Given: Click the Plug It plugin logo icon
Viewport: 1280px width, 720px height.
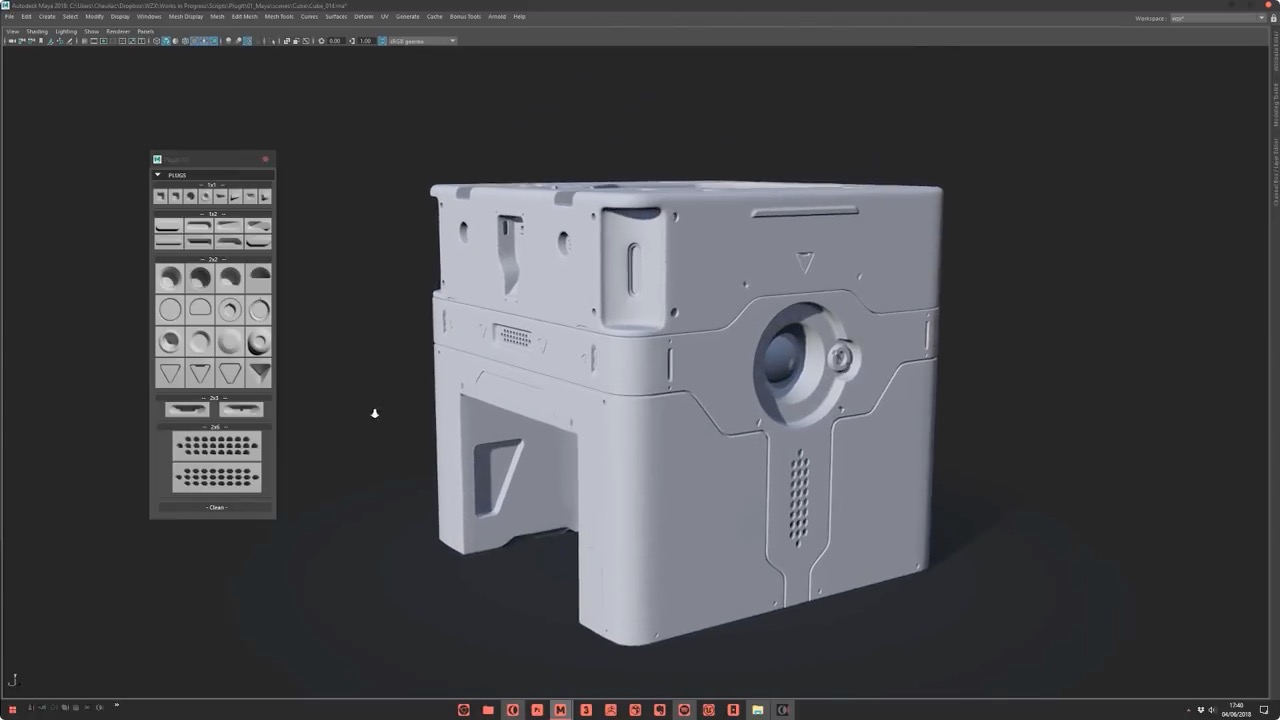Looking at the screenshot, I should 157,159.
